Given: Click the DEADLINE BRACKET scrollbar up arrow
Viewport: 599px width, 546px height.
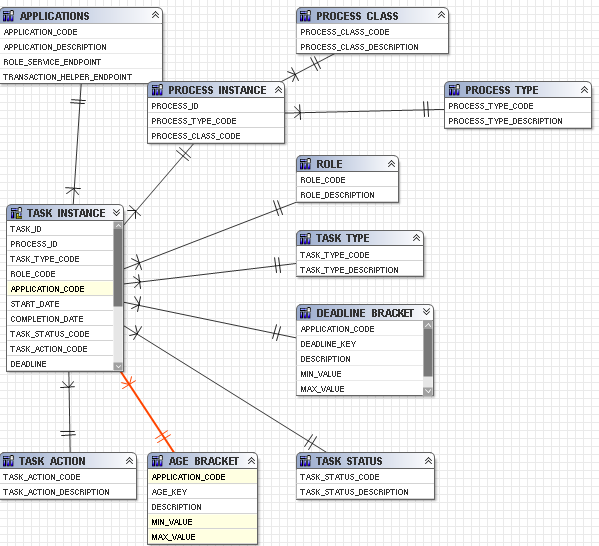Looking at the screenshot, I should point(428,326).
